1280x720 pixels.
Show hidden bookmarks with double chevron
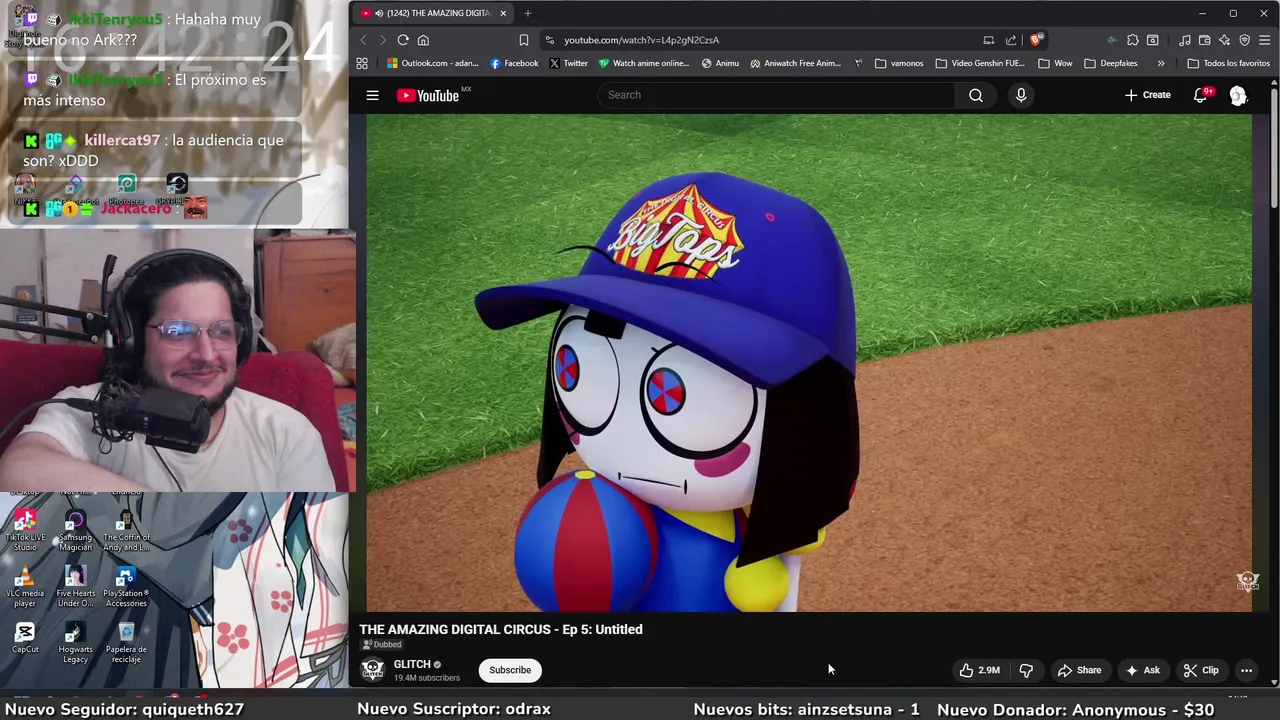(1161, 63)
